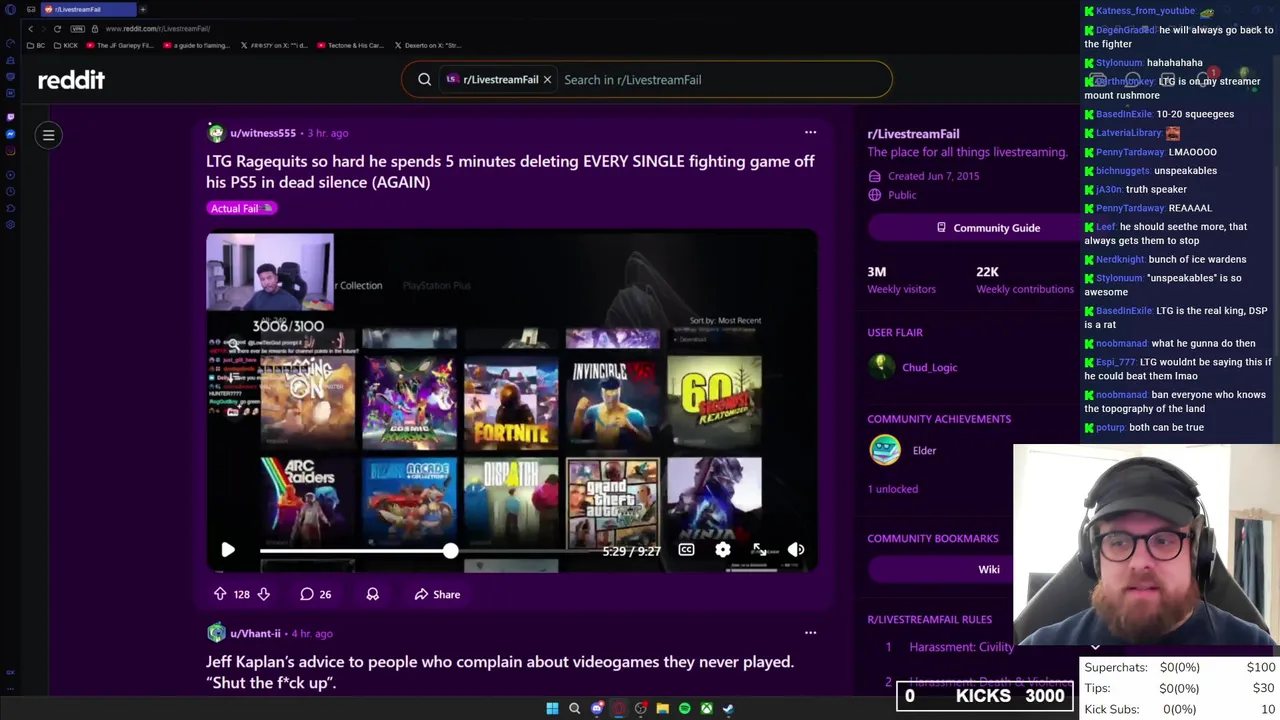1280x720 pixels.
Task: Open Discord from the taskbar
Action: pos(597,708)
